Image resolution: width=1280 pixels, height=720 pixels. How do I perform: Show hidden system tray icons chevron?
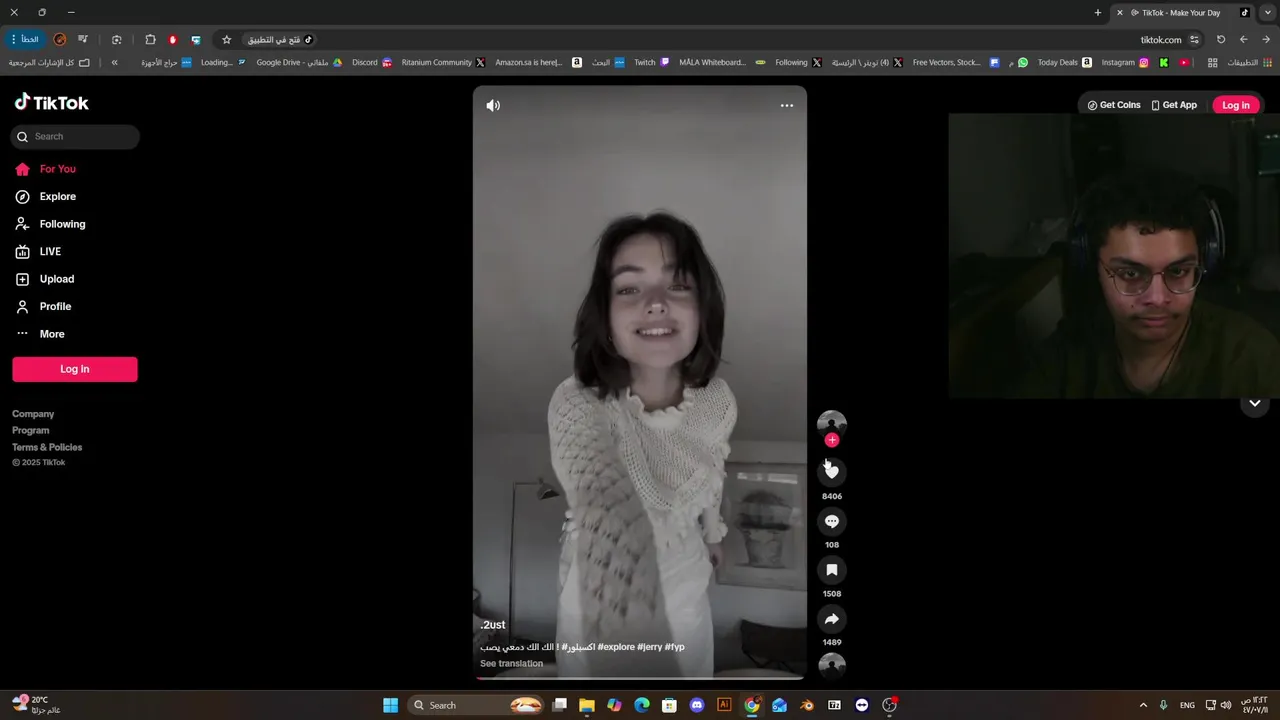point(1144,705)
